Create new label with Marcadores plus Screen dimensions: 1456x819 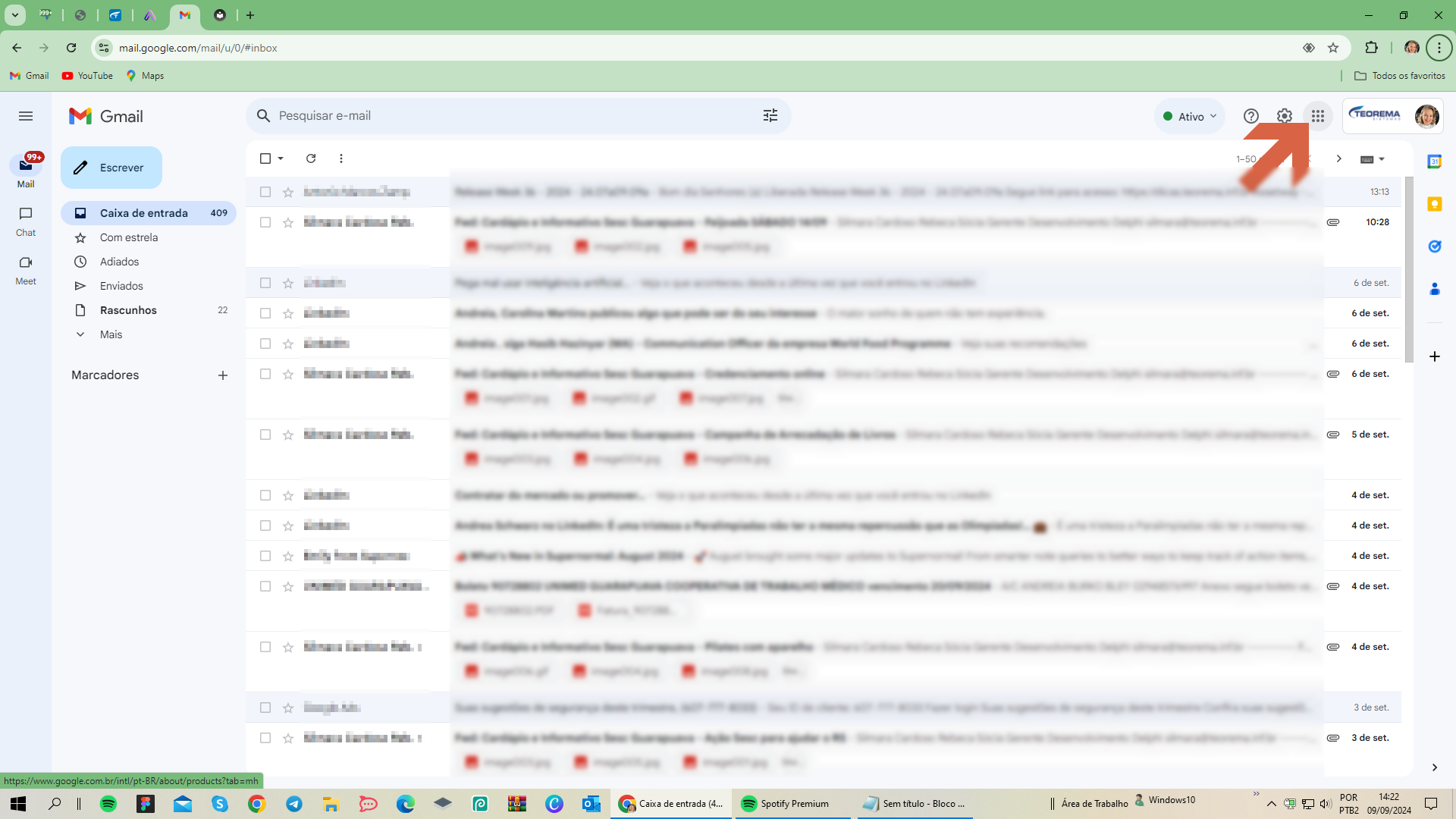coord(223,375)
